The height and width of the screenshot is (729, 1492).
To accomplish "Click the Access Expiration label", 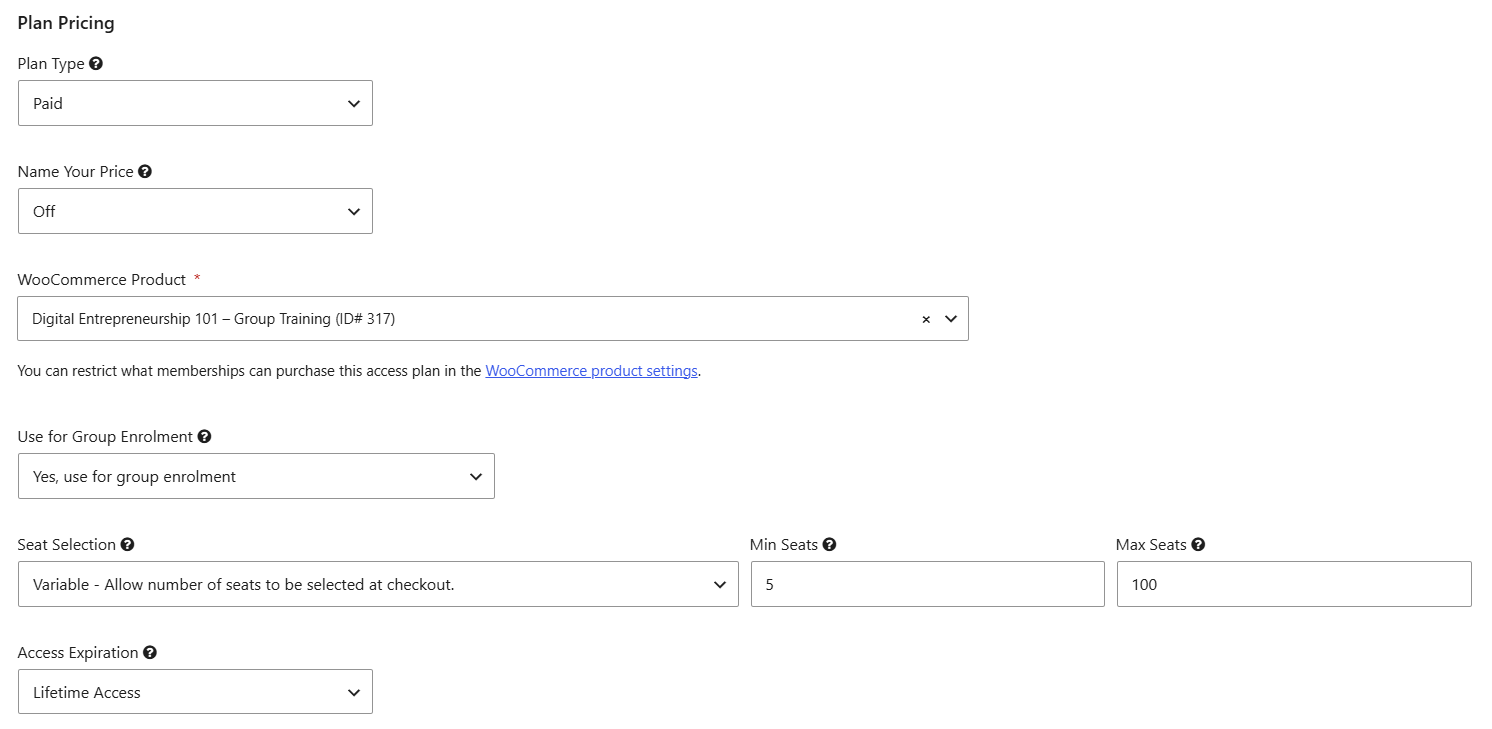I will pyautogui.click(x=78, y=653).
